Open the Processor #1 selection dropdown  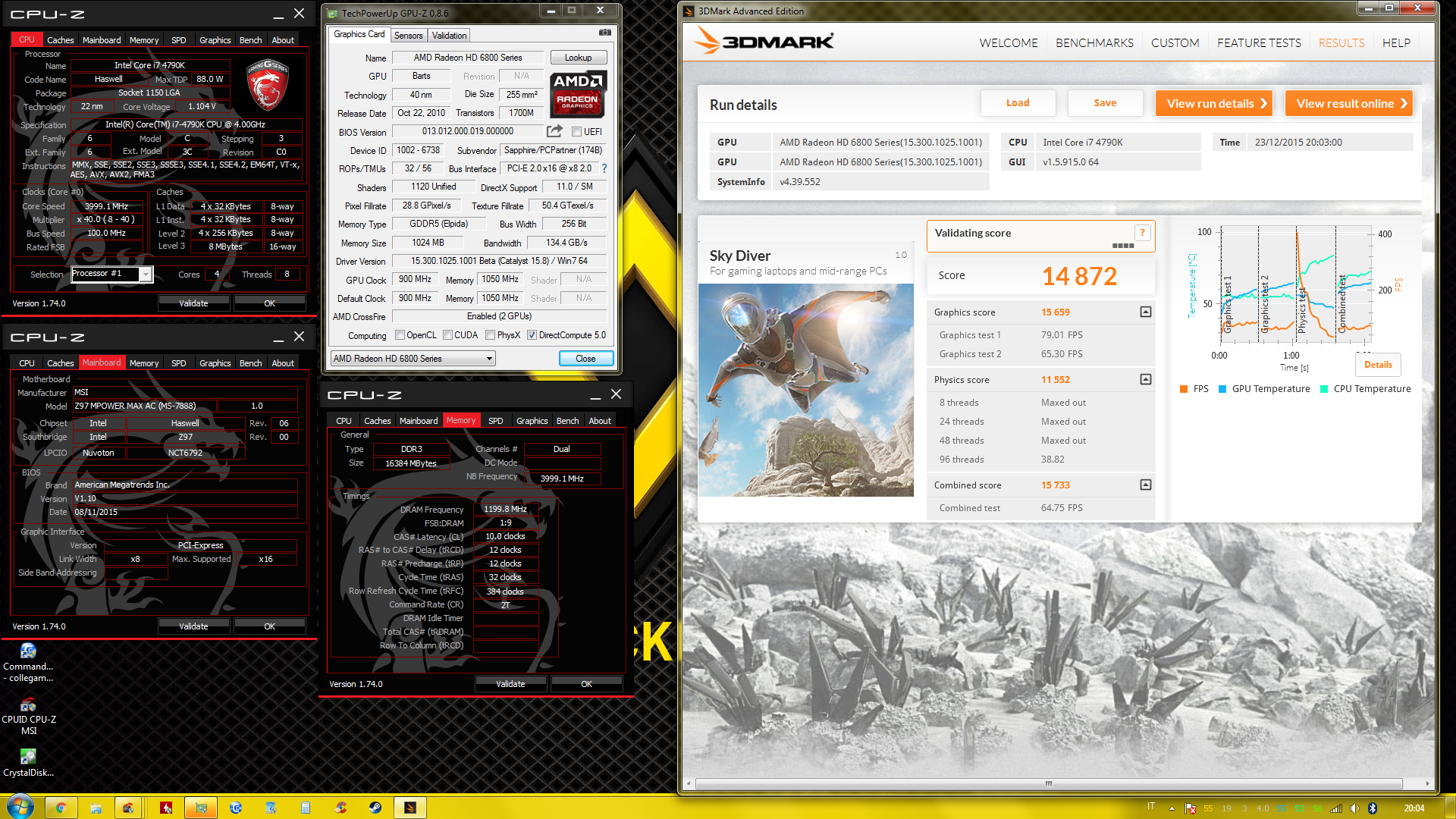click(112, 274)
